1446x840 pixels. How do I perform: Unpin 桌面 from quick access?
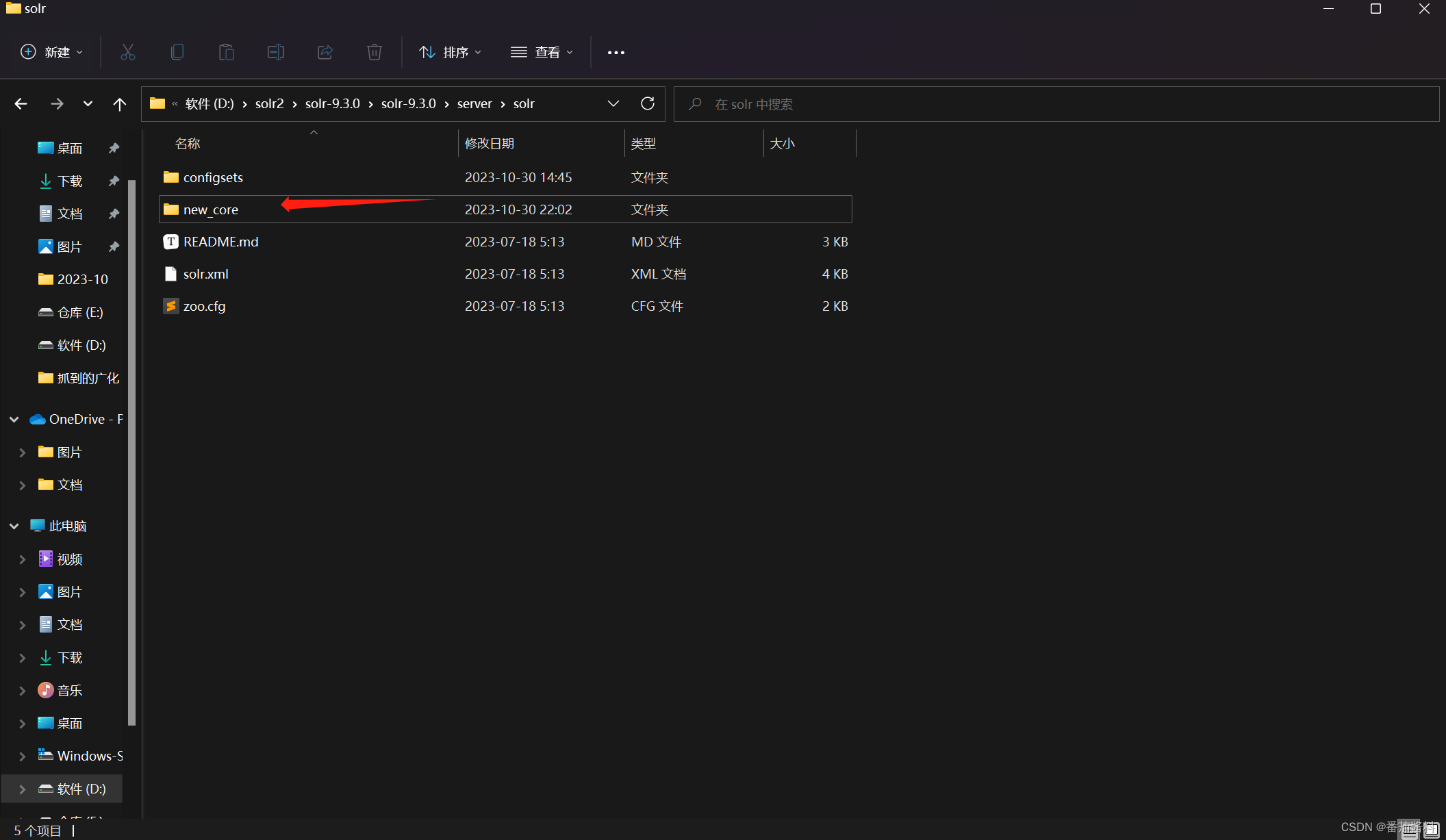coord(114,148)
